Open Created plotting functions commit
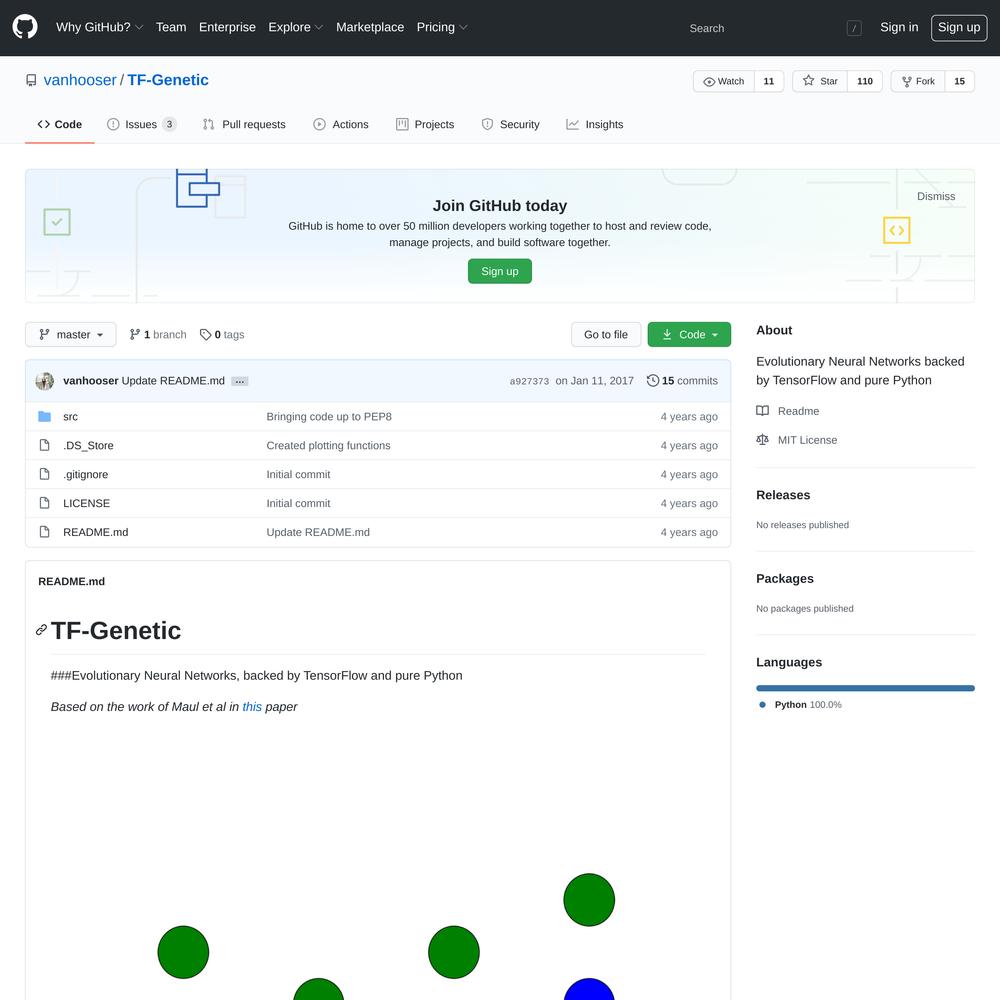The width and height of the screenshot is (1000, 1000). [x=328, y=446]
